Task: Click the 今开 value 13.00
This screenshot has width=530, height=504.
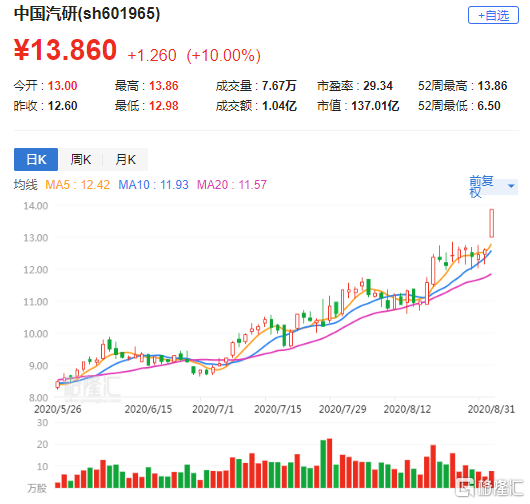Action: point(63,86)
